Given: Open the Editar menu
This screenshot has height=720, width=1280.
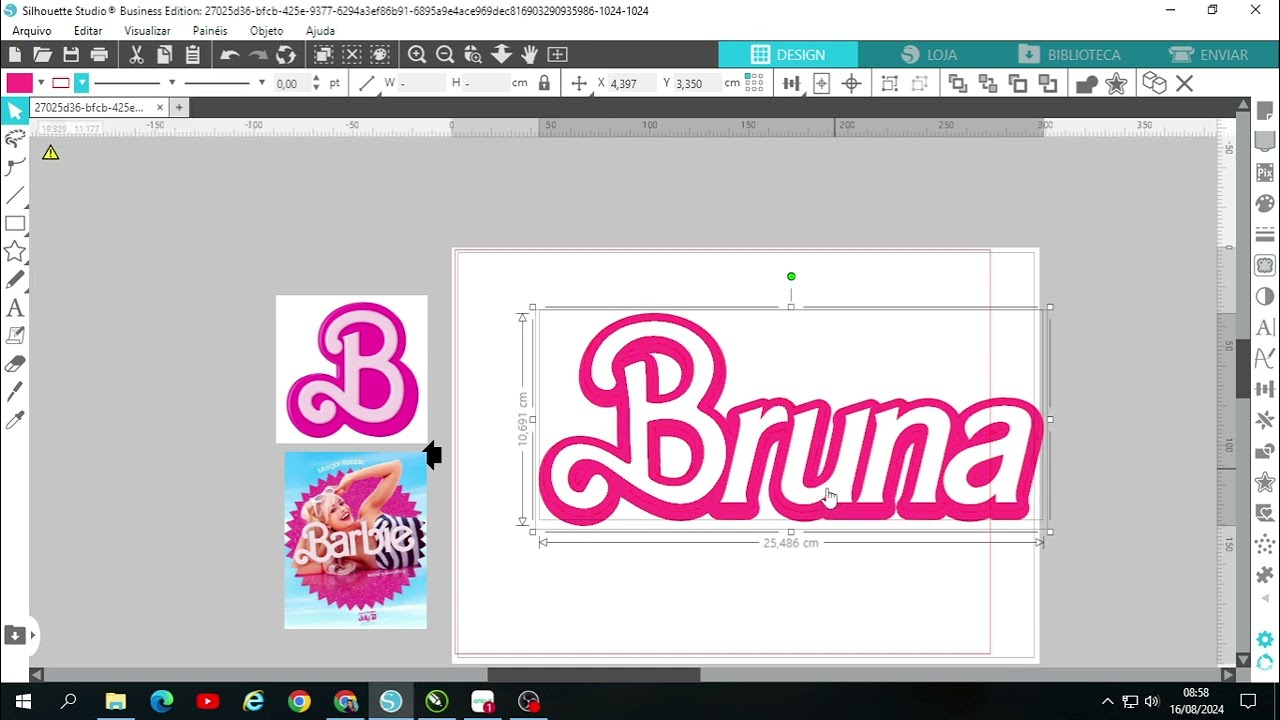Looking at the screenshot, I should (x=88, y=31).
